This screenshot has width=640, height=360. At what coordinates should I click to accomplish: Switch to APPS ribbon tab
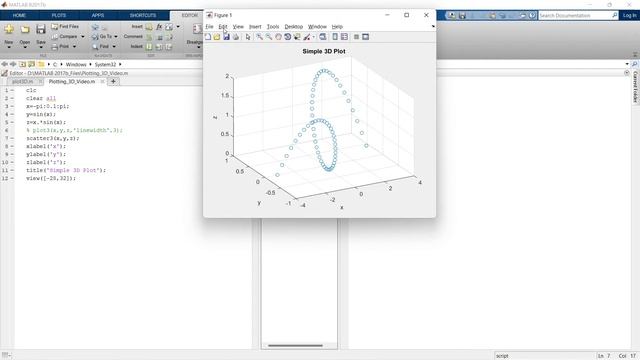98,16
